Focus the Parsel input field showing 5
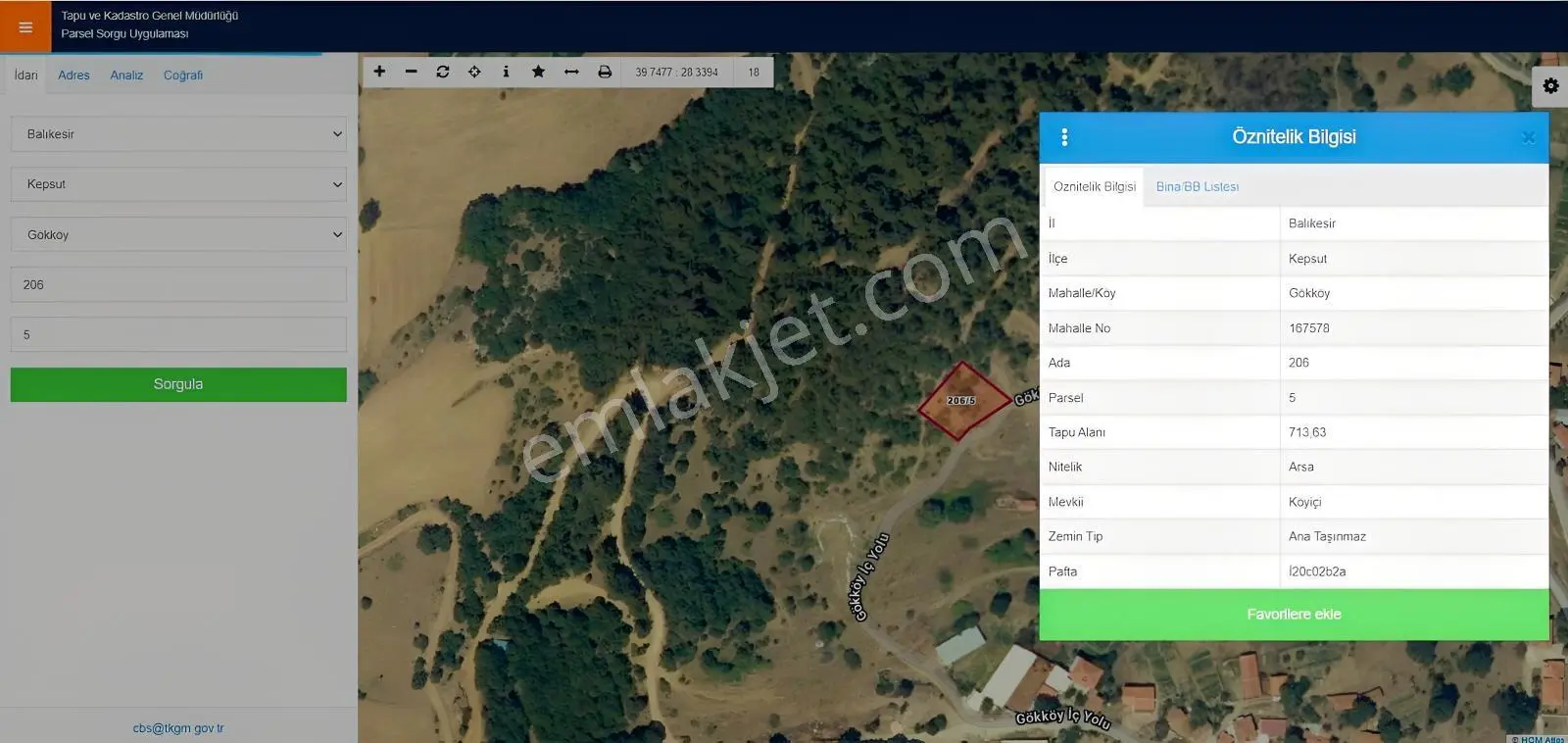The image size is (1568, 743). 178,334
